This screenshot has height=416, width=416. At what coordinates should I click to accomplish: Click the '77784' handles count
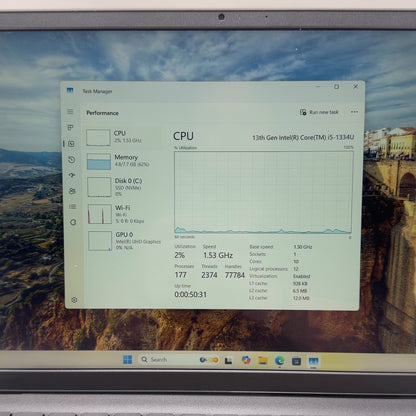[235, 275]
